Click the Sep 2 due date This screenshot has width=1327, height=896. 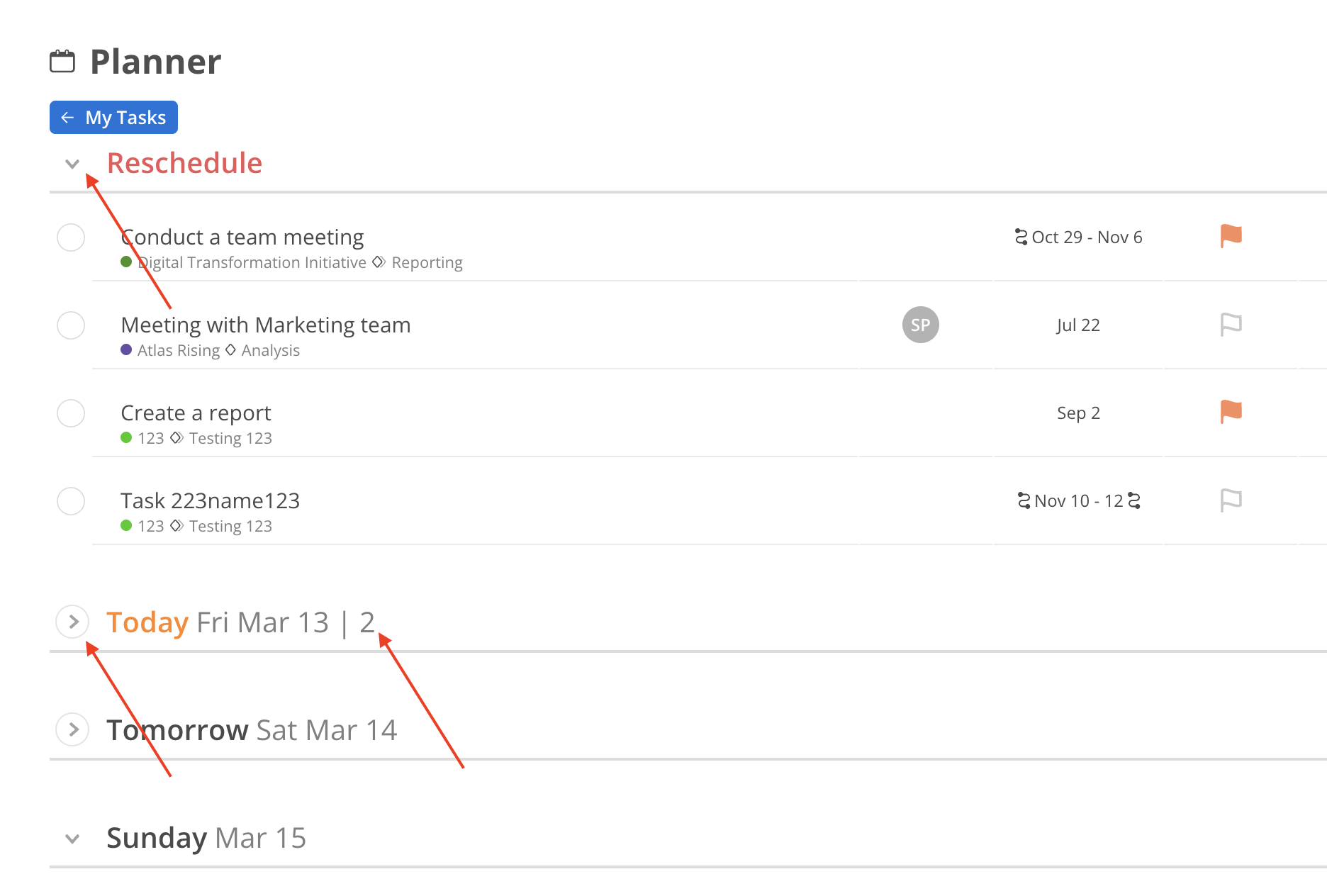(1078, 413)
